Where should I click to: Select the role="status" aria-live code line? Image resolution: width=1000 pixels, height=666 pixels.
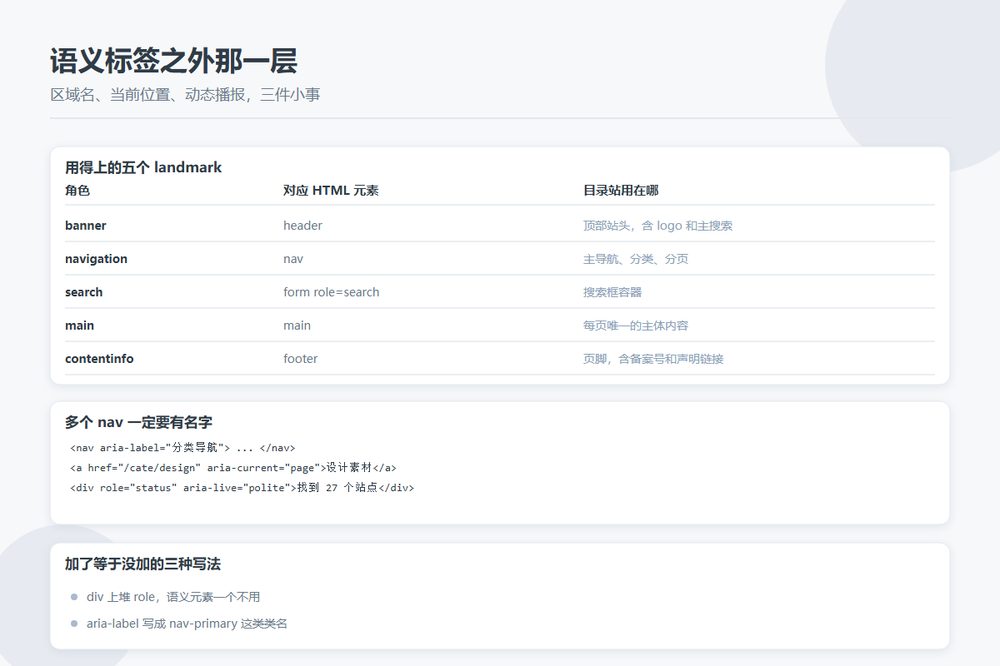pos(242,487)
